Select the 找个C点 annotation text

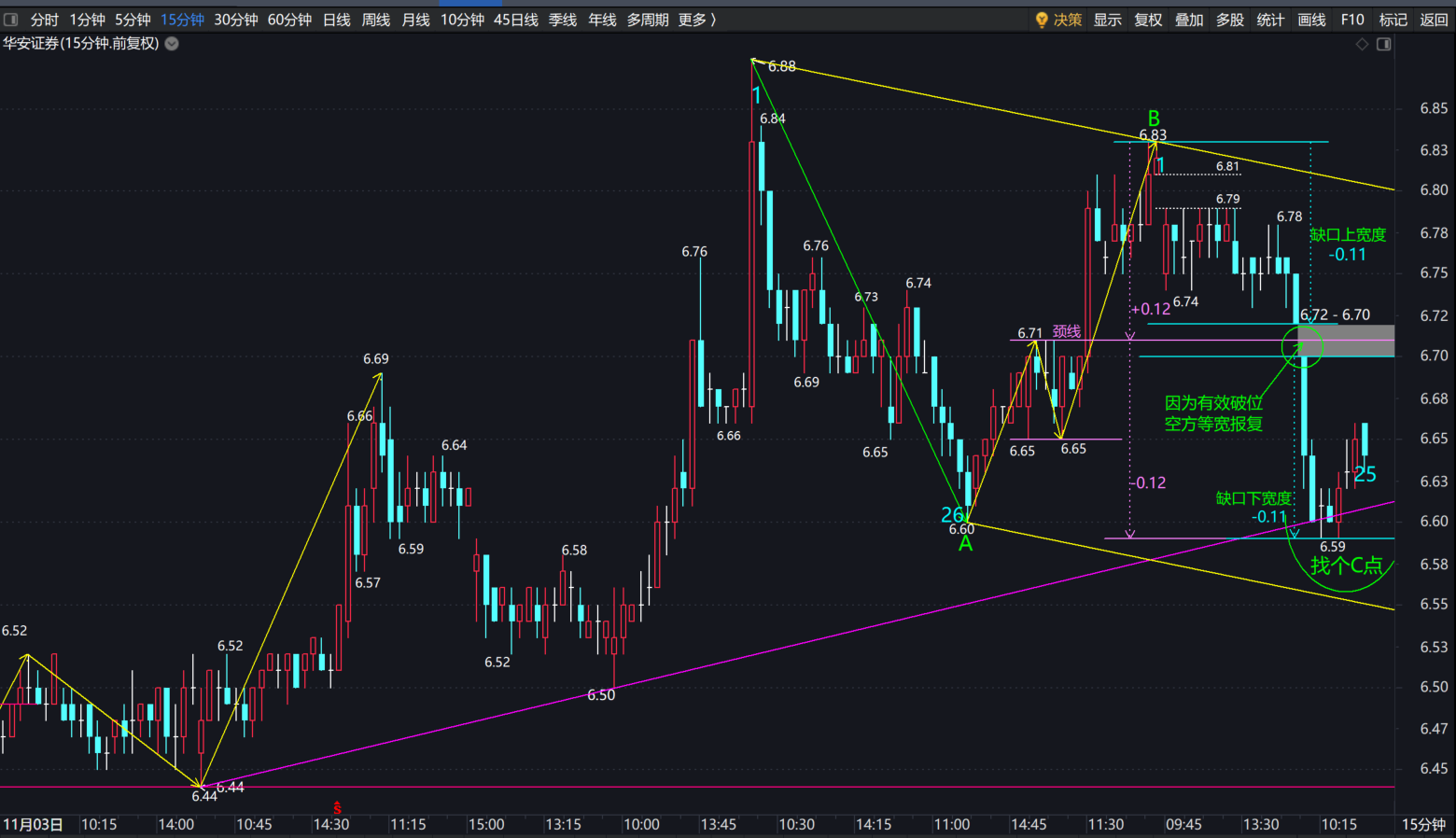(x=1346, y=566)
